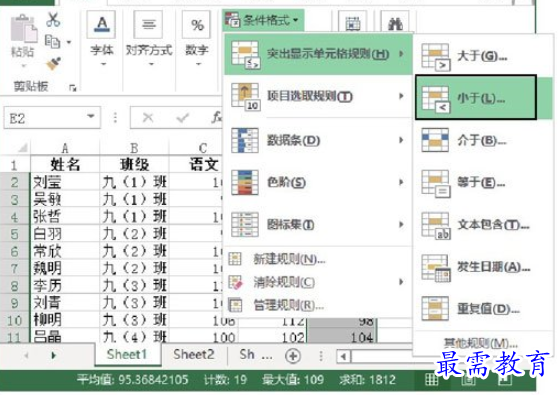Image resolution: width=558 pixels, height=395 pixels.
Task: Add a new sheet with plus icon
Action: [293, 356]
